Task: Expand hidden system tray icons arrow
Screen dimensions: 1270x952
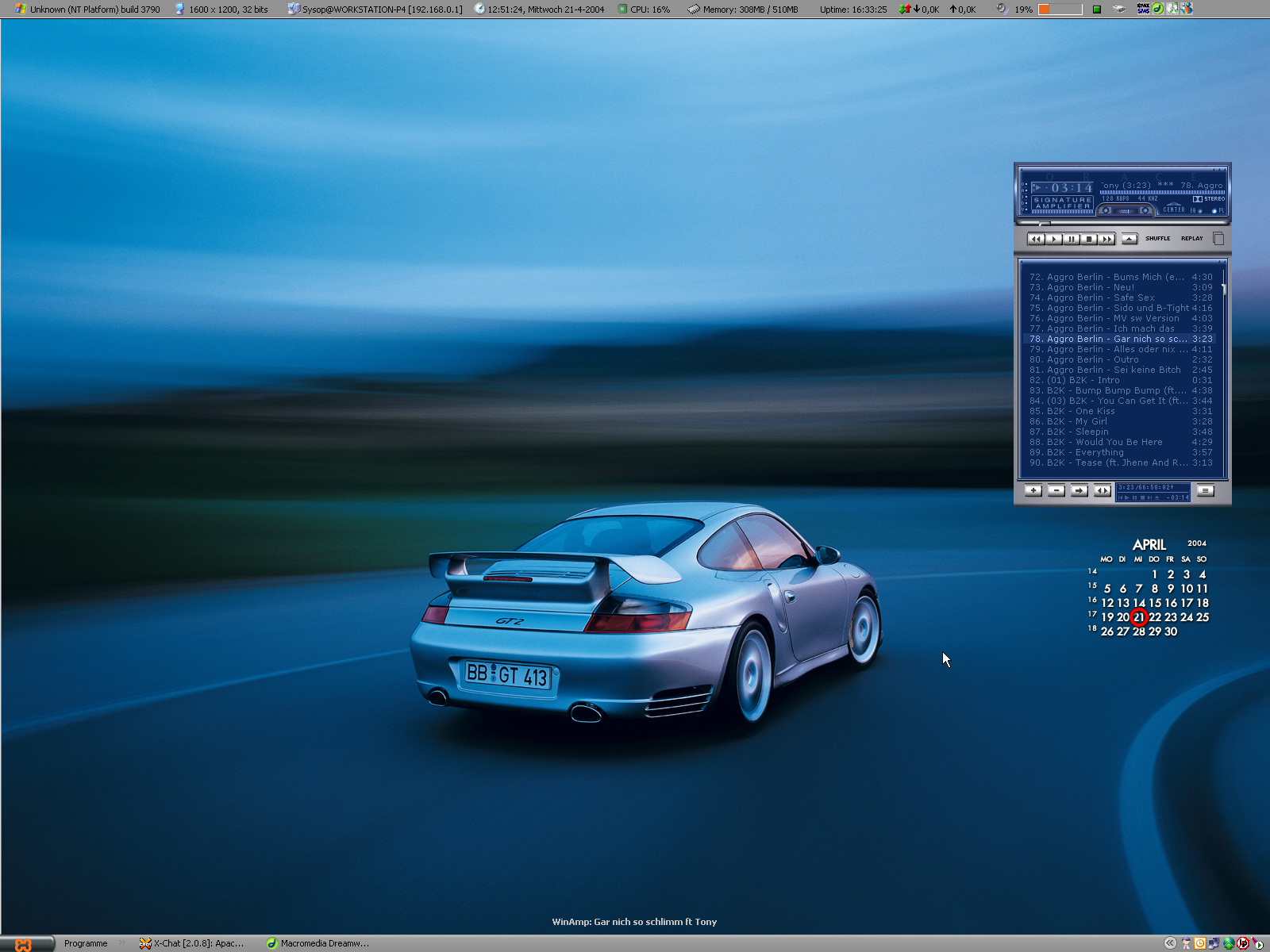Action: coord(1169,943)
